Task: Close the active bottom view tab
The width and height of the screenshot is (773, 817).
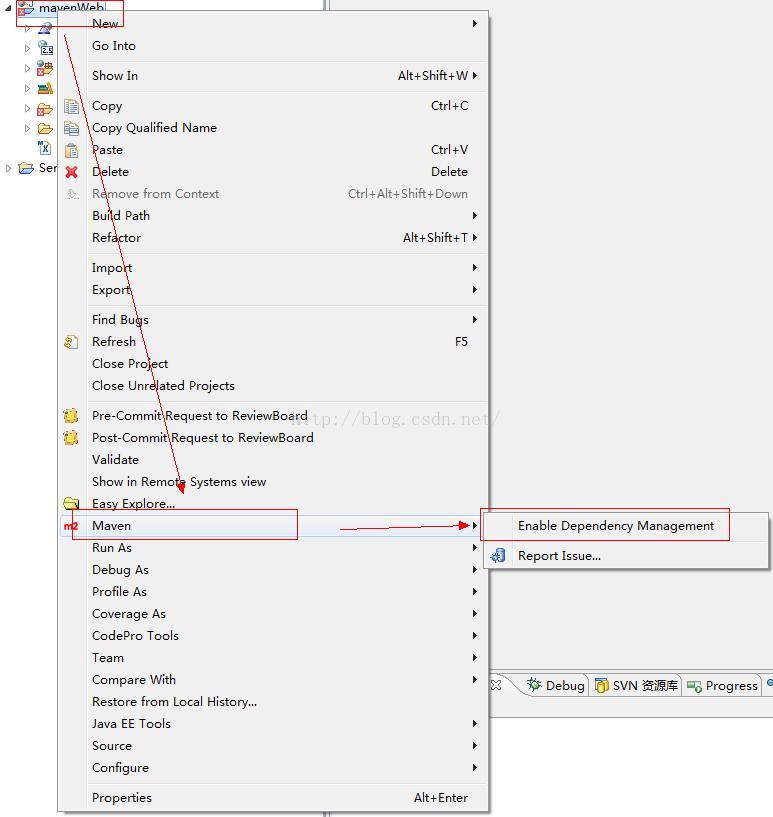Action: [x=496, y=685]
